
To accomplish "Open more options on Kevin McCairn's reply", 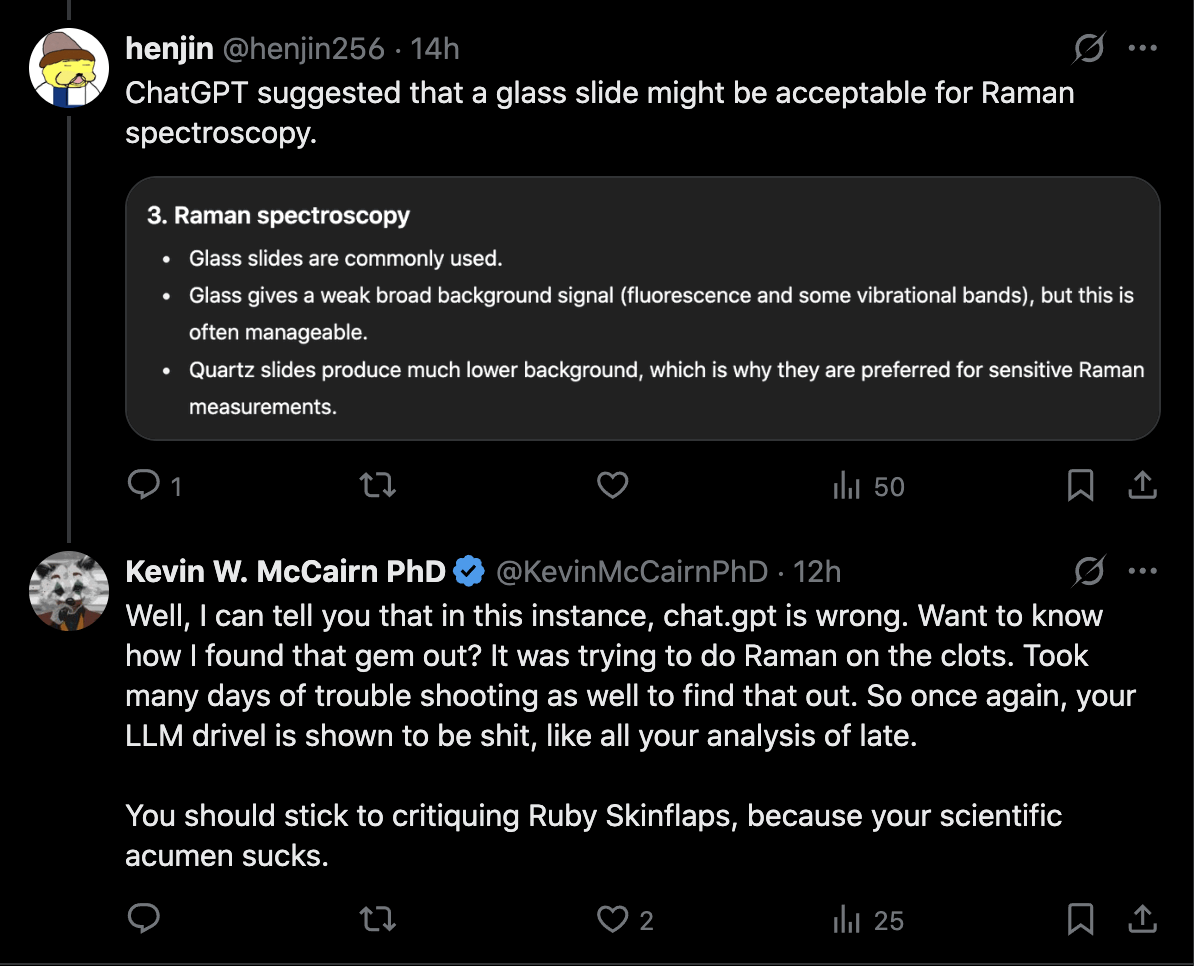I will 1143,572.
